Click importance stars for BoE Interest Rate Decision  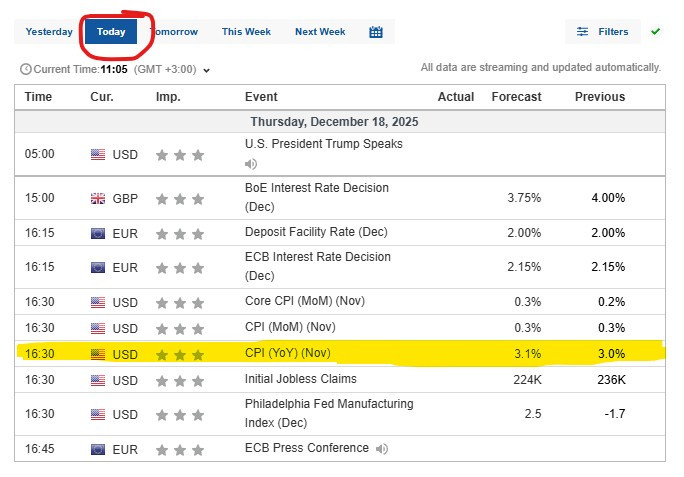180,199
